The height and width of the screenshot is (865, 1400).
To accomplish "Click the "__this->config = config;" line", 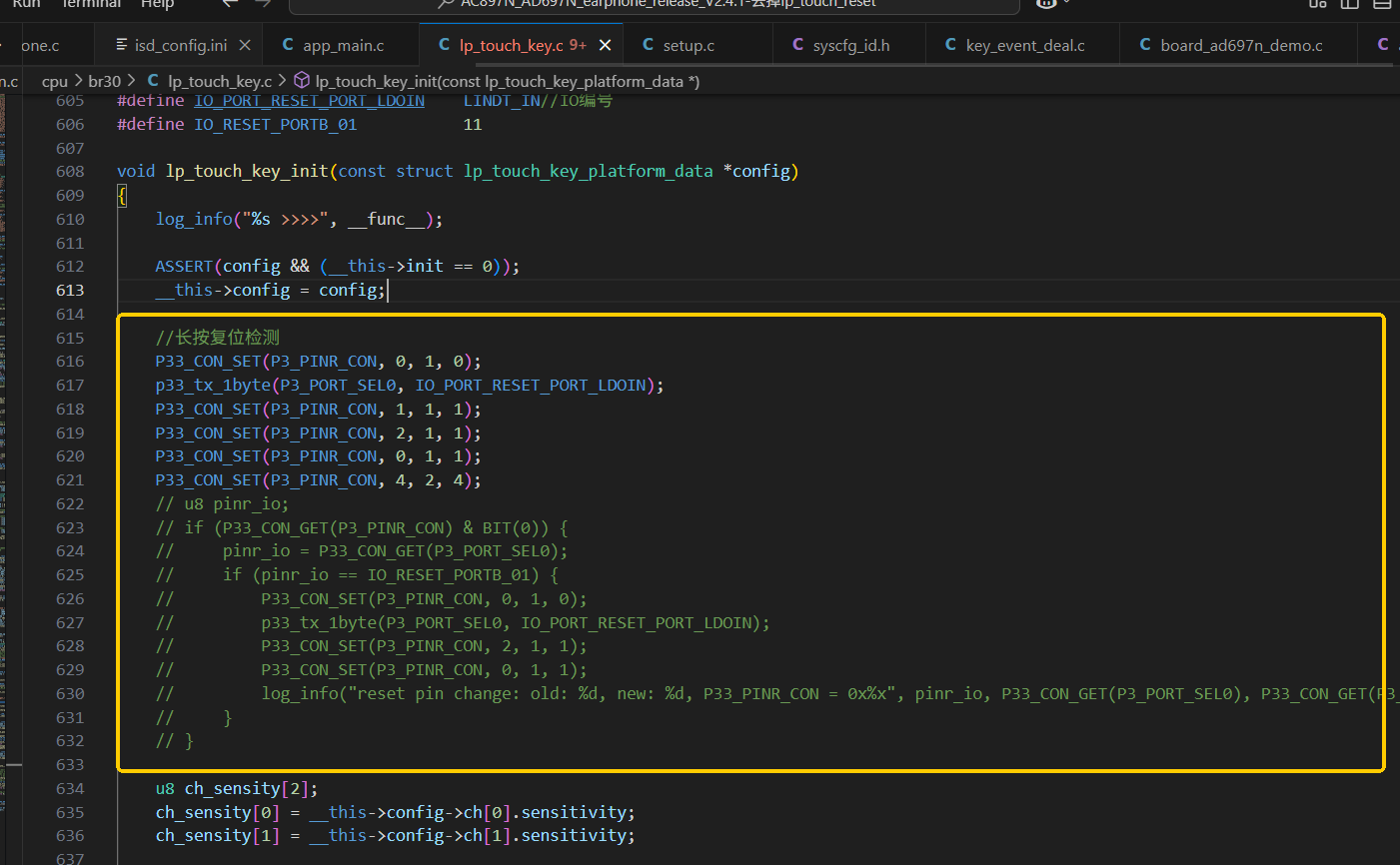I will click(x=270, y=290).
